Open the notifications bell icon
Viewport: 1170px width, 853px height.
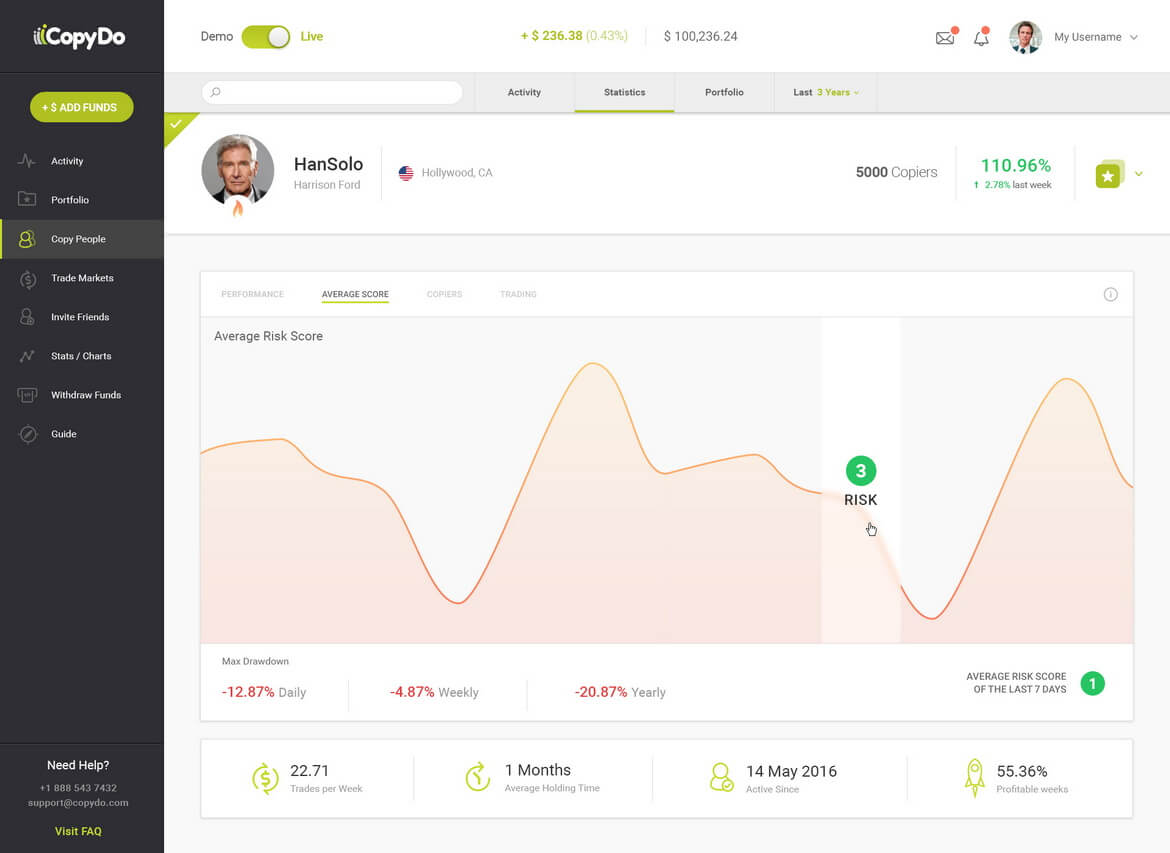click(981, 37)
